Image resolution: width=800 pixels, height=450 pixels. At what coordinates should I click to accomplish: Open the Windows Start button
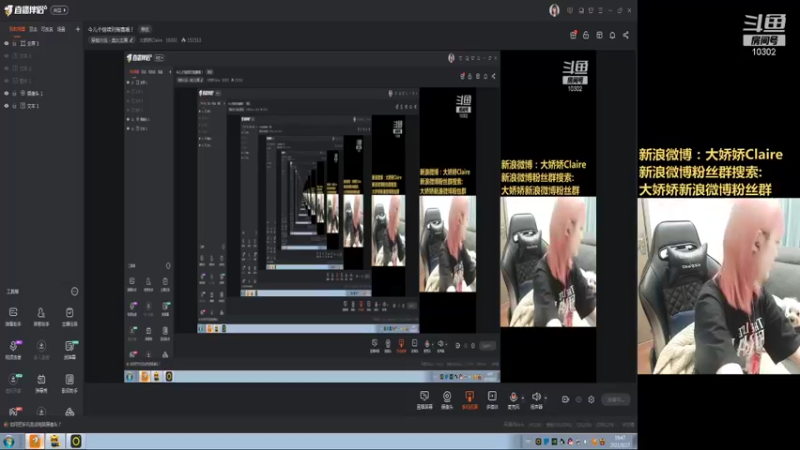[9, 441]
